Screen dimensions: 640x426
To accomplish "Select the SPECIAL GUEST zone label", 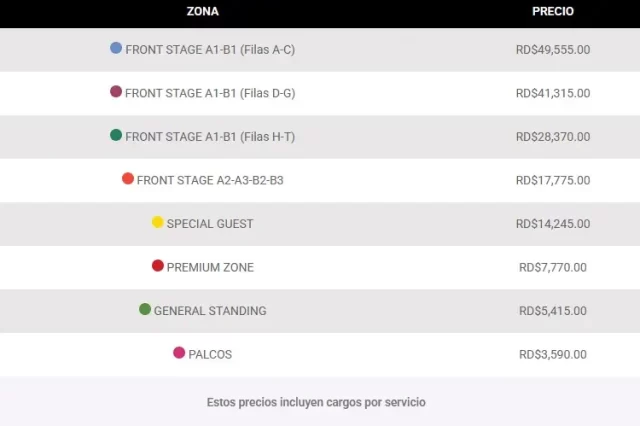I will point(210,224).
